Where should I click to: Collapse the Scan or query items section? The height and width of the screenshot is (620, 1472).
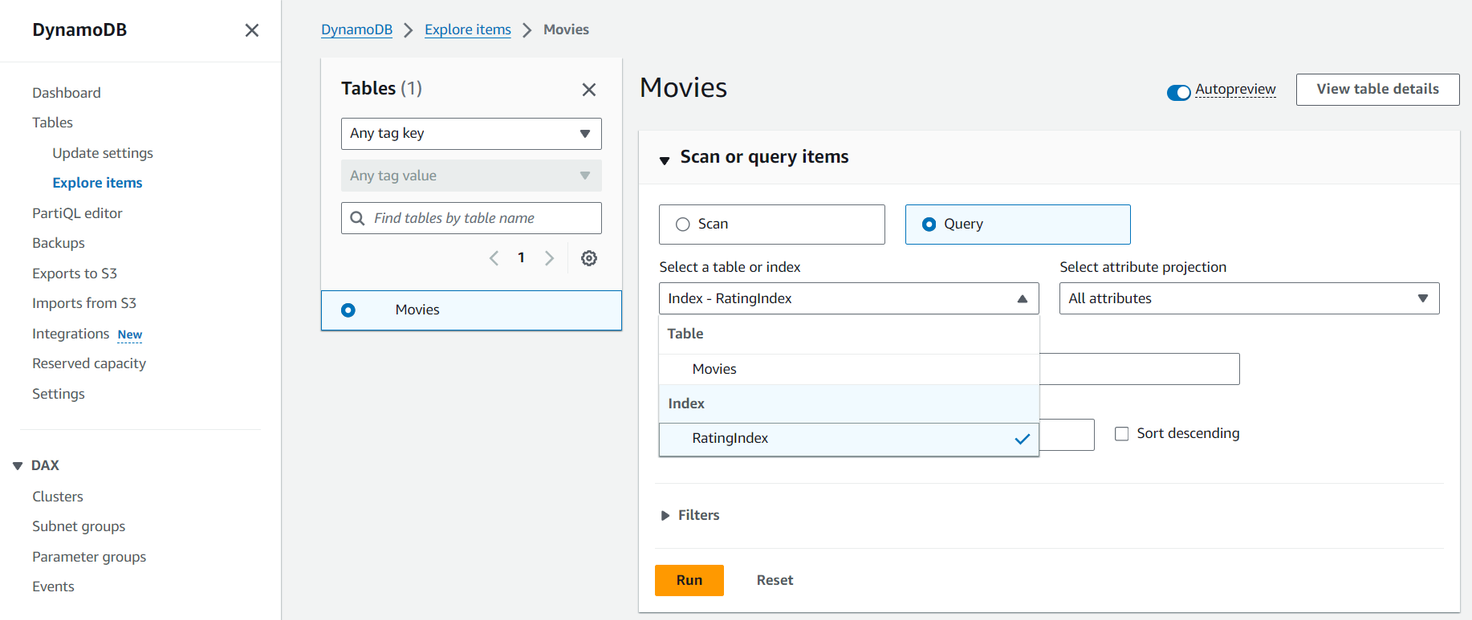[x=664, y=160]
